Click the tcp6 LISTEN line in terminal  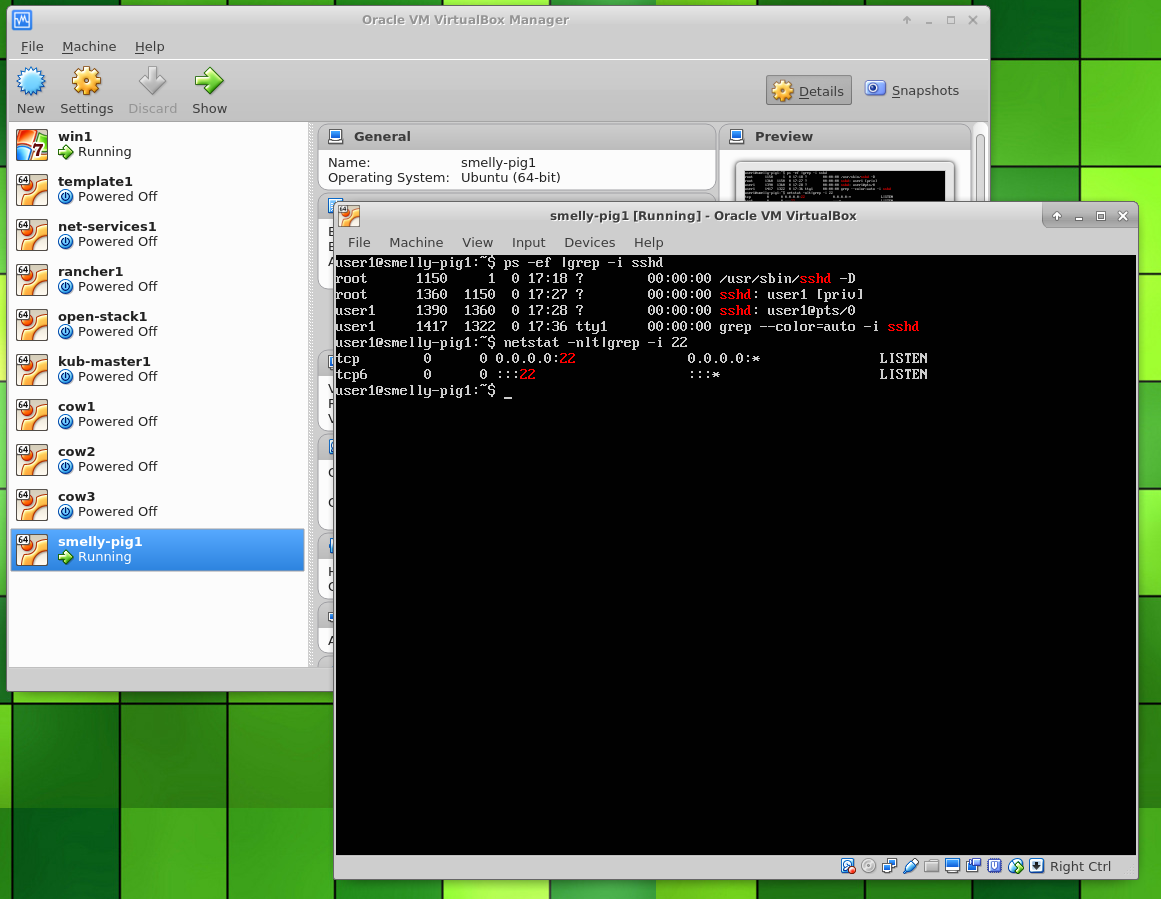[x=631, y=375]
